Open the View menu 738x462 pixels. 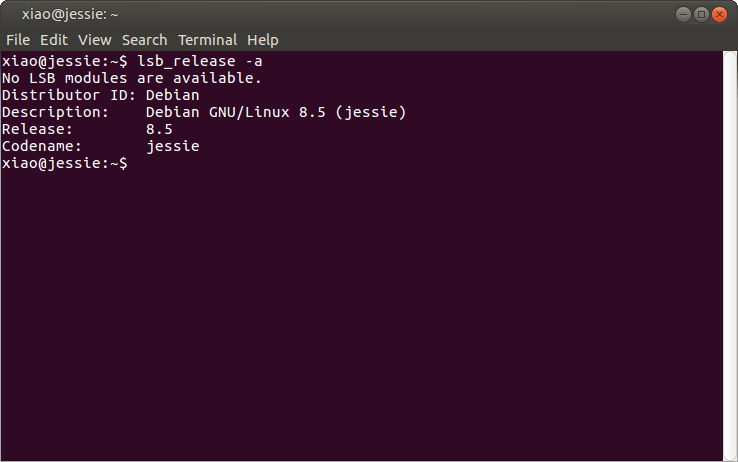coord(95,40)
